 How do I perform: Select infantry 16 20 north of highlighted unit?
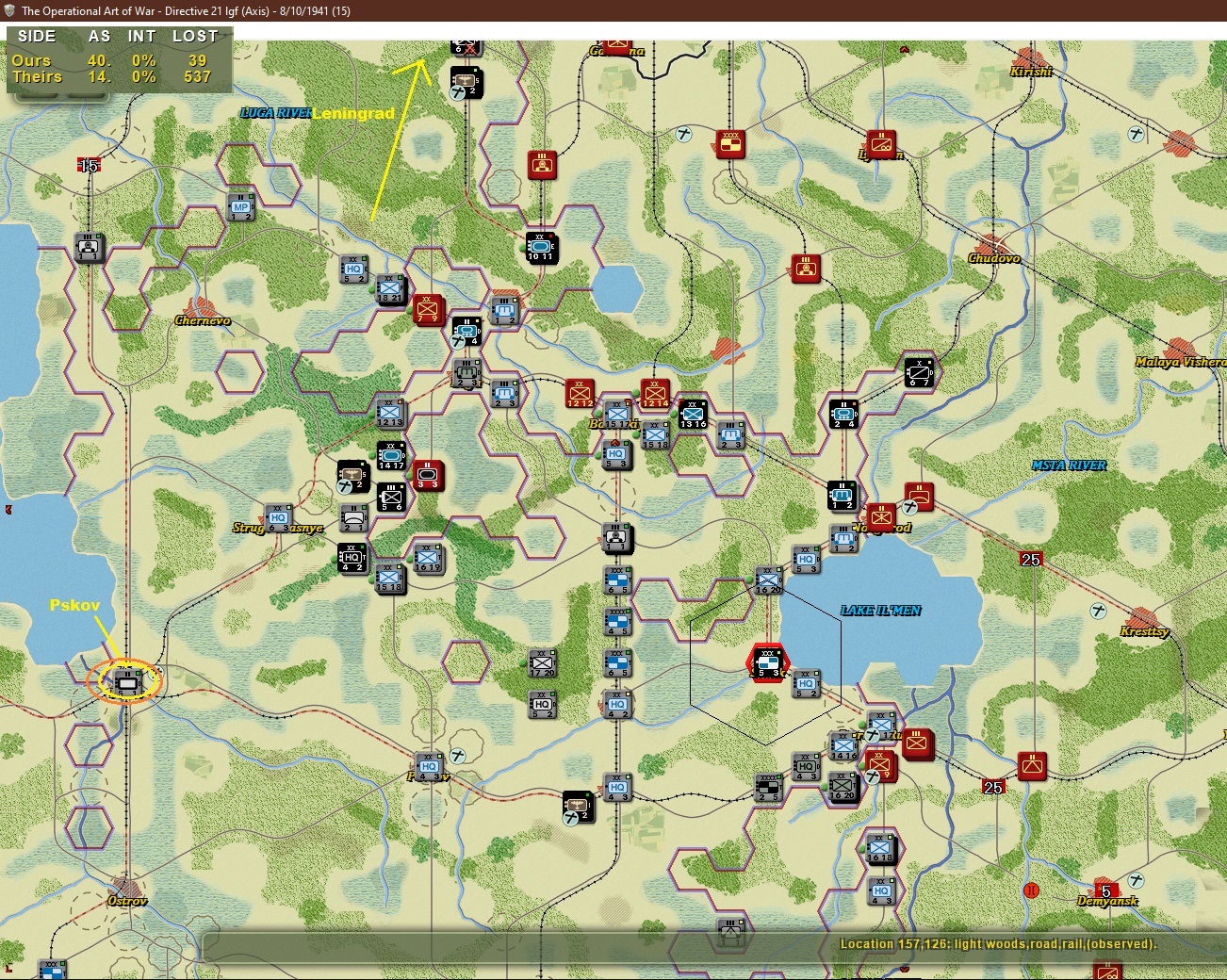[x=768, y=580]
